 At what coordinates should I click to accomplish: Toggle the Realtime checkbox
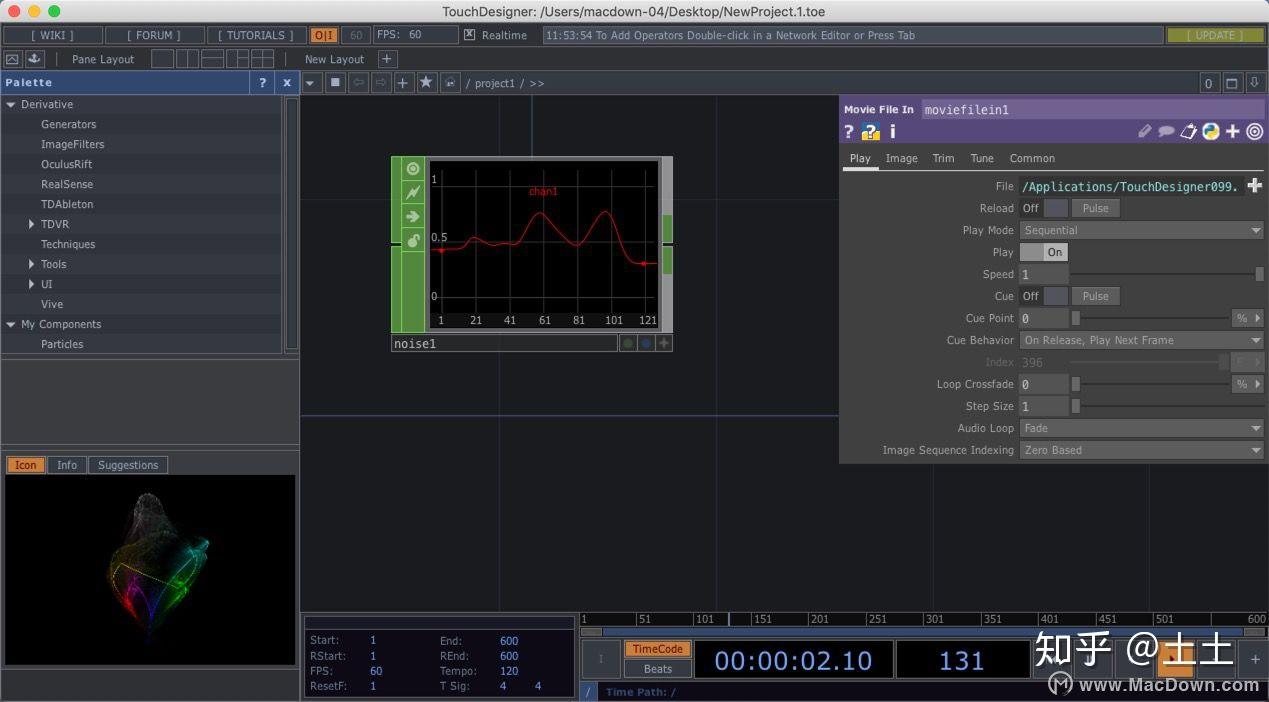(x=469, y=35)
